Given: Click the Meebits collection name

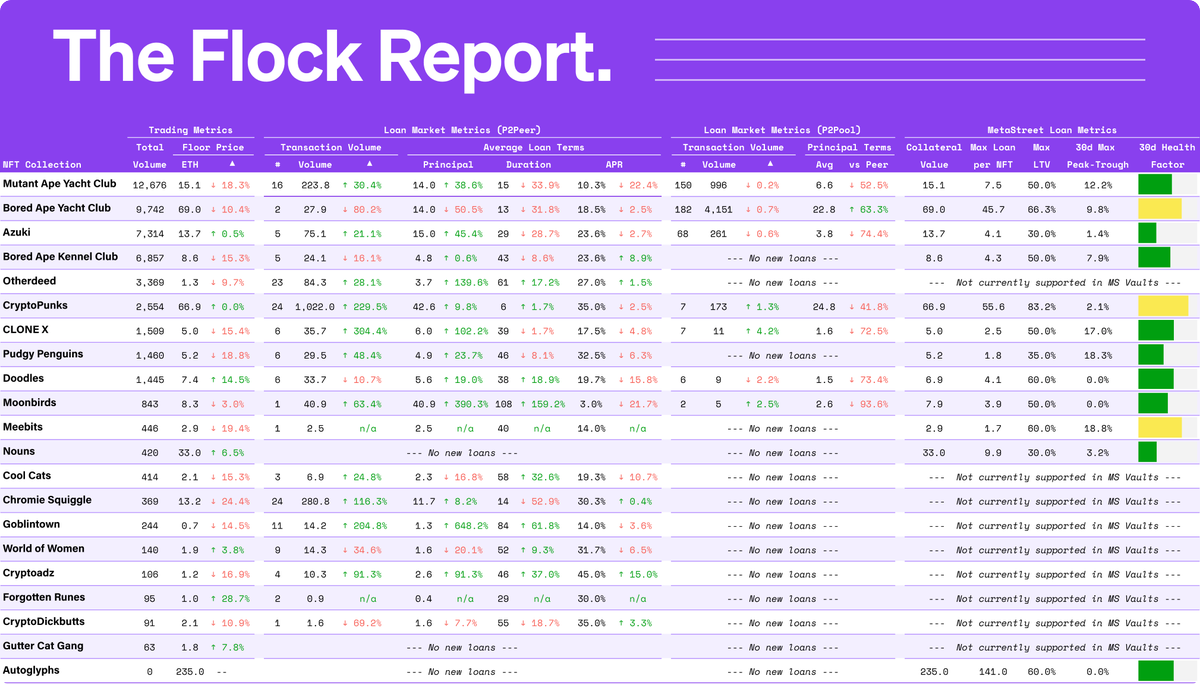Looking at the screenshot, I should click(x=23, y=427).
